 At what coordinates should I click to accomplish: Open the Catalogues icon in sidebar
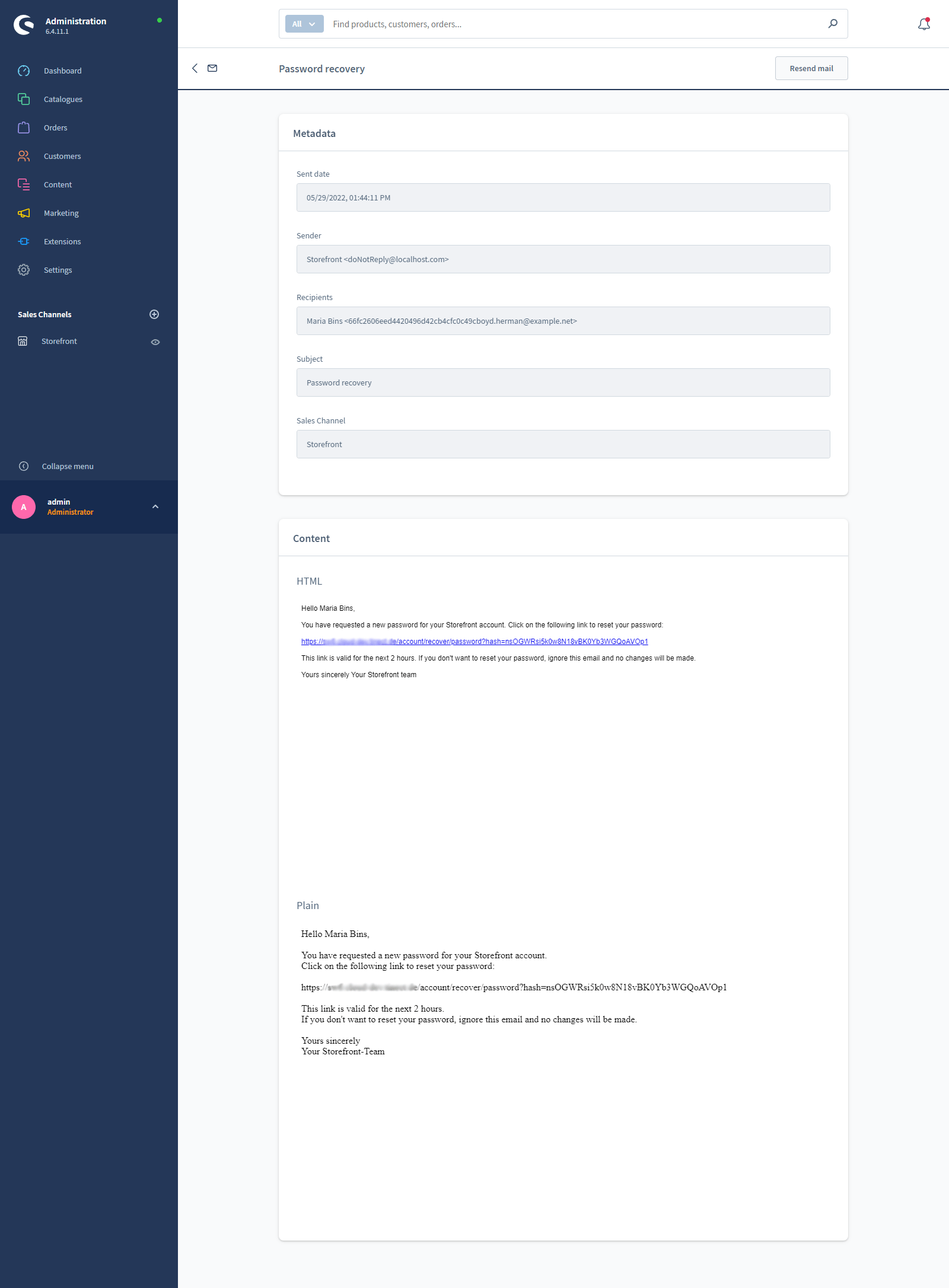click(x=24, y=99)
